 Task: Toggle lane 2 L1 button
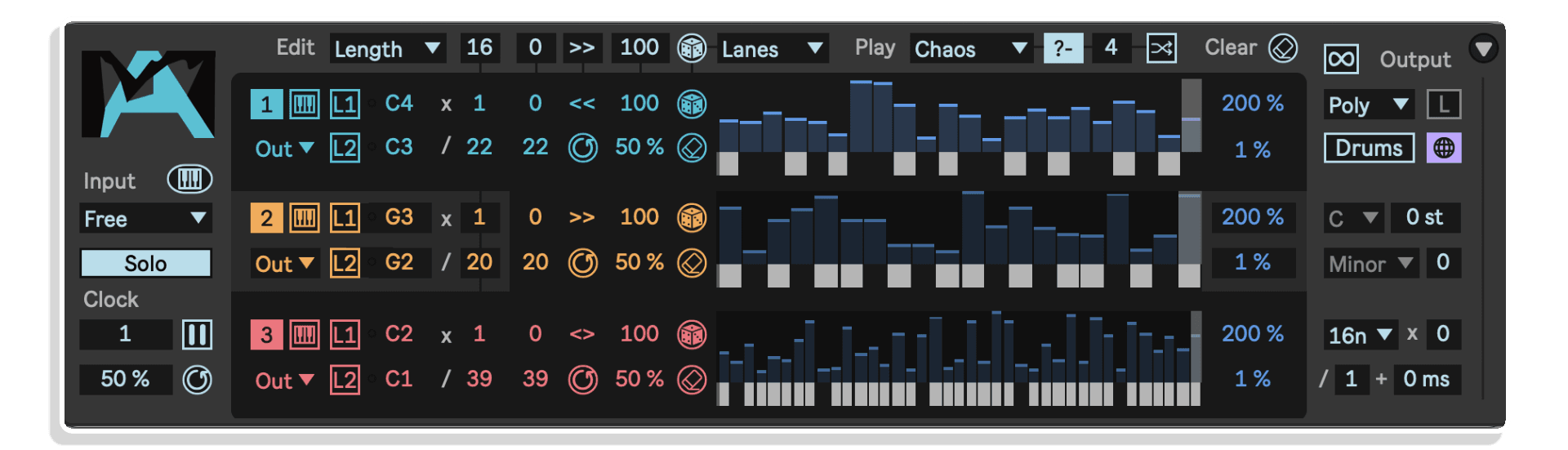345,218
